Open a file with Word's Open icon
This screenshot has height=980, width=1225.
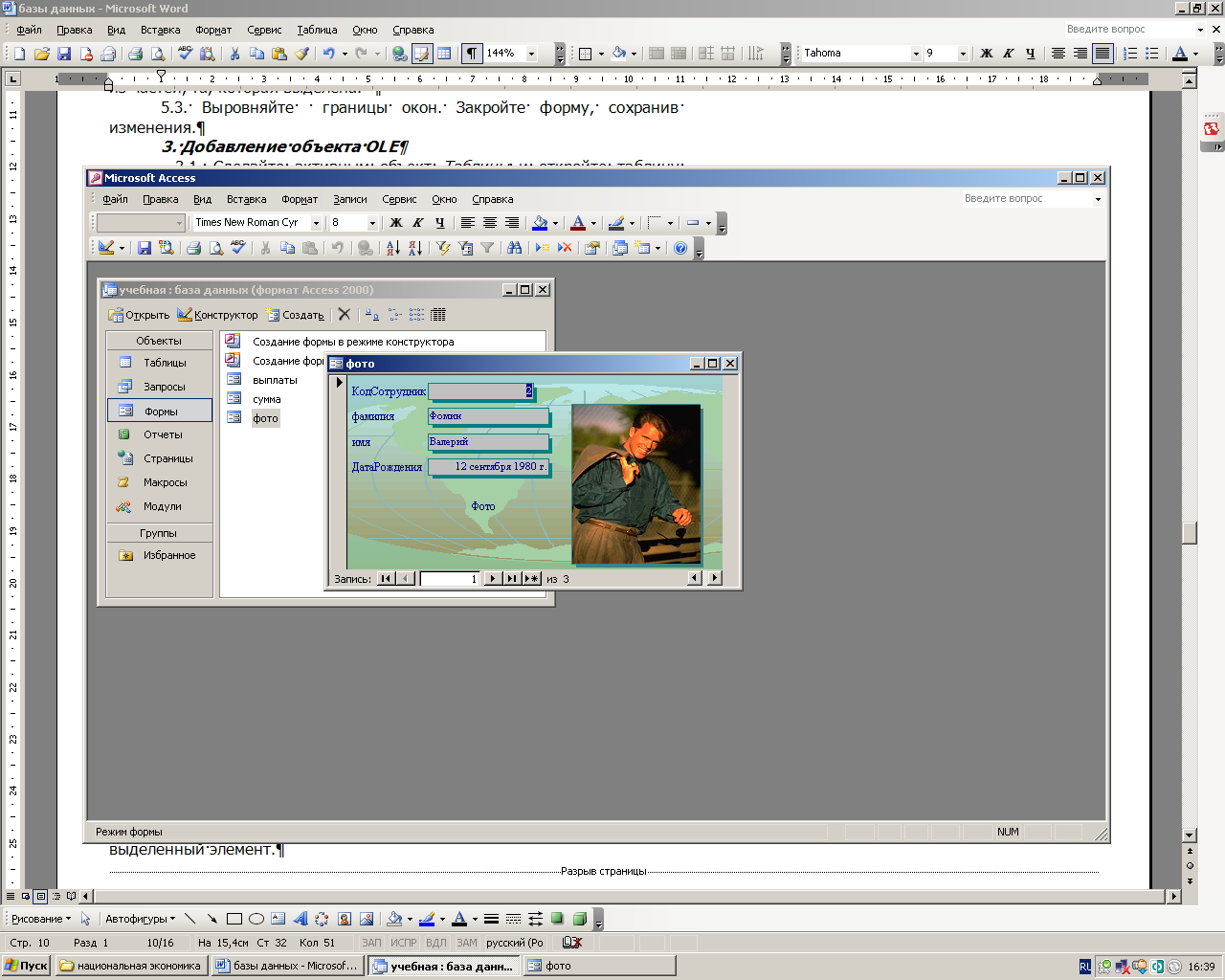pyautogui.click(x=42, y=54)
